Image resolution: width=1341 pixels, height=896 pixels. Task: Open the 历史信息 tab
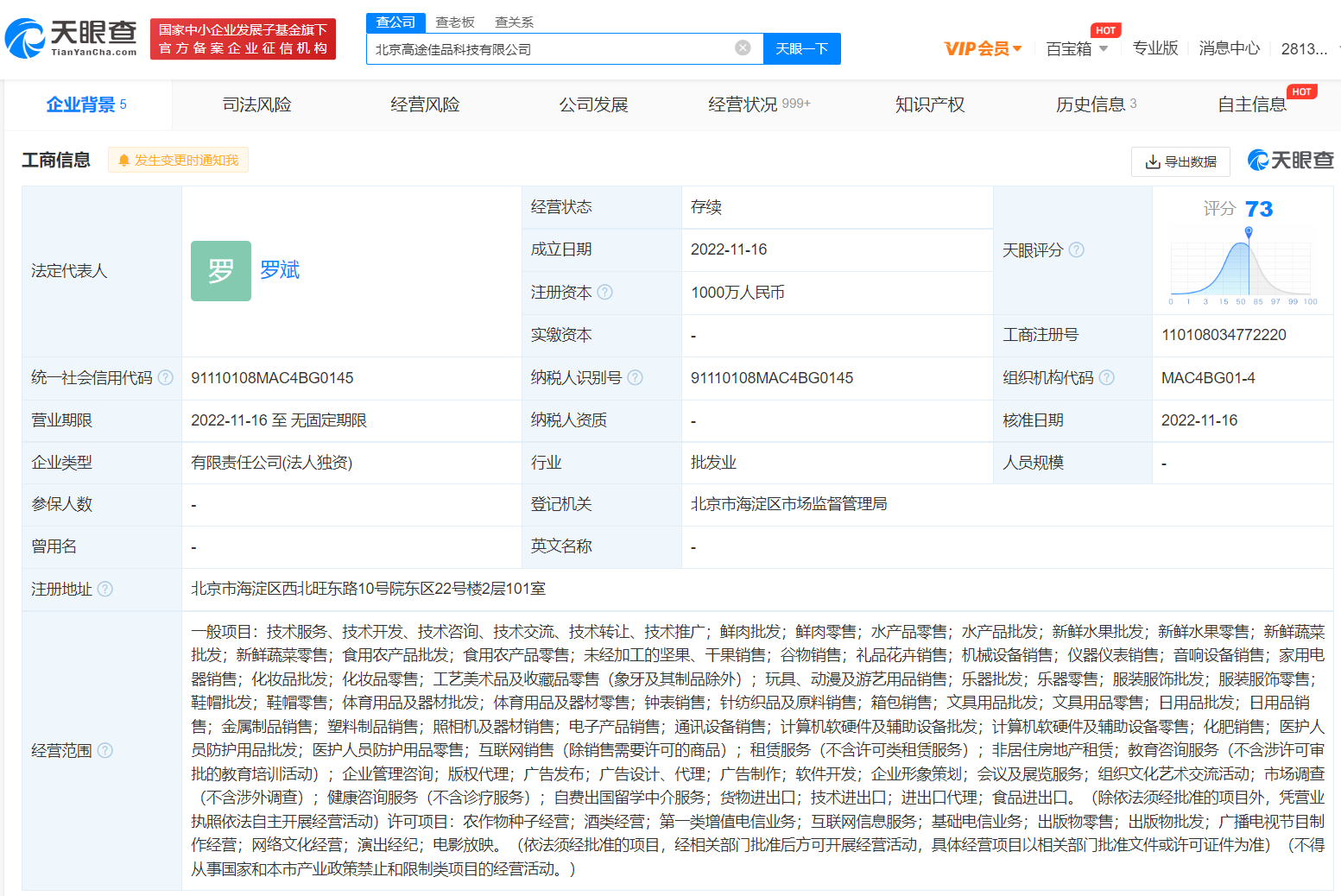pyautogui.click(x=1097, y=104)
